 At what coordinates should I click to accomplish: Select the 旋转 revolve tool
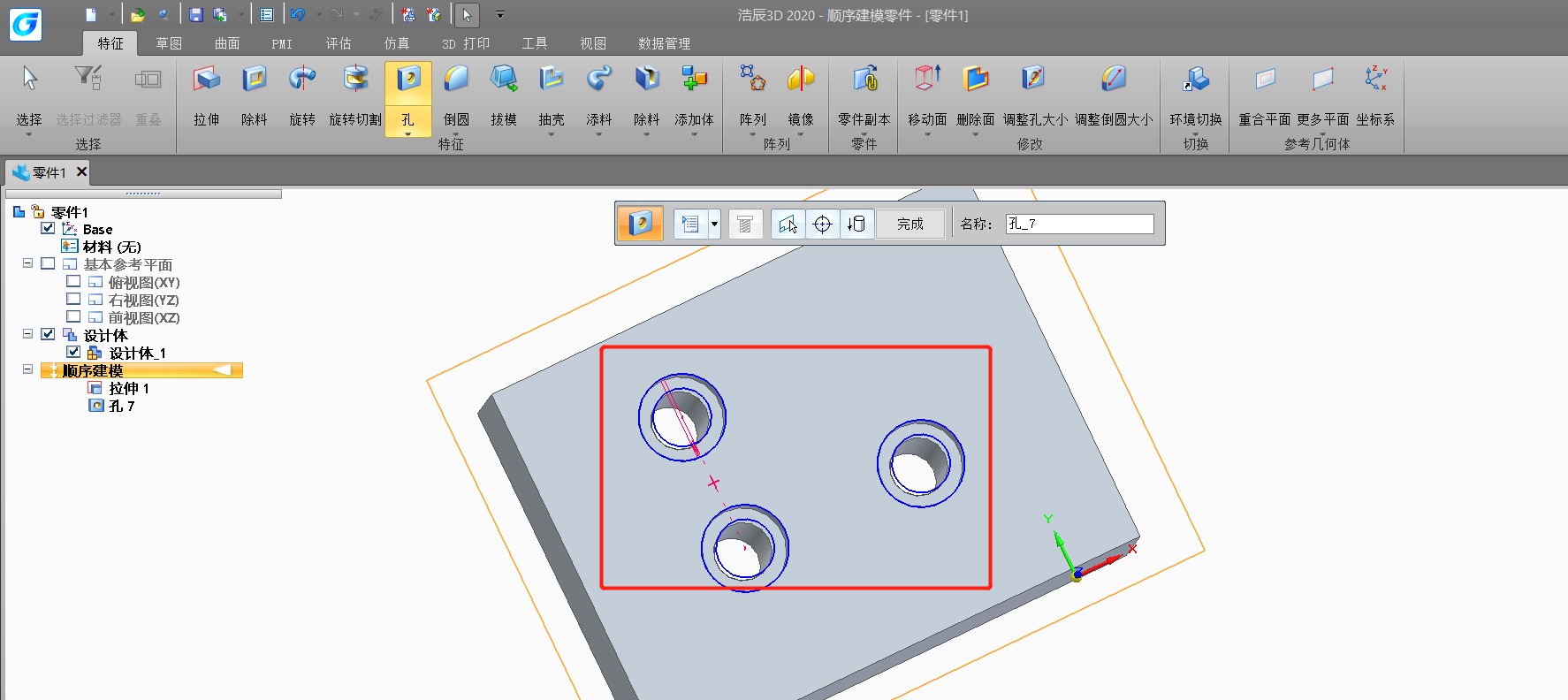click(x=302, y=96)
